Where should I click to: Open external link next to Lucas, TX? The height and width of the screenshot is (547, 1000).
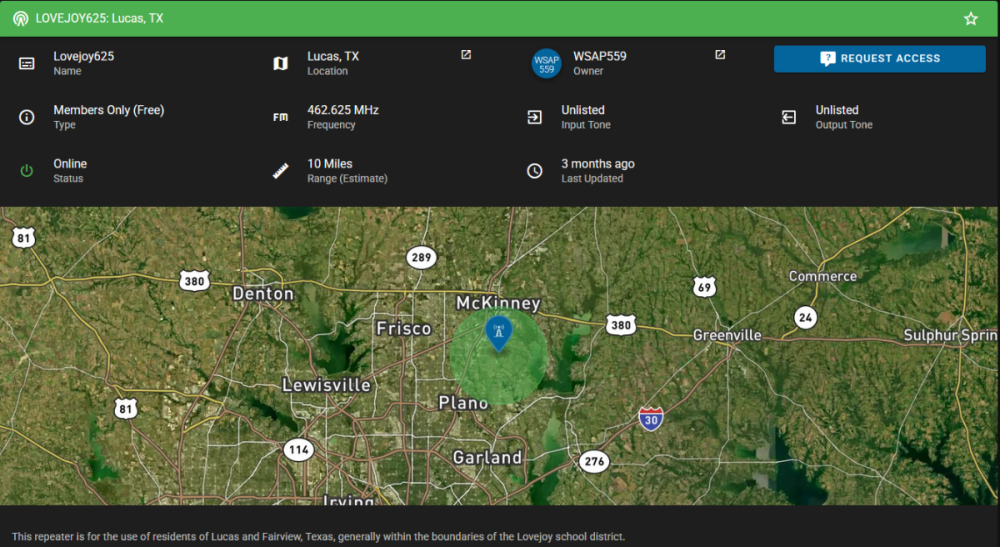pyautogui.click(x=466, y=55)
